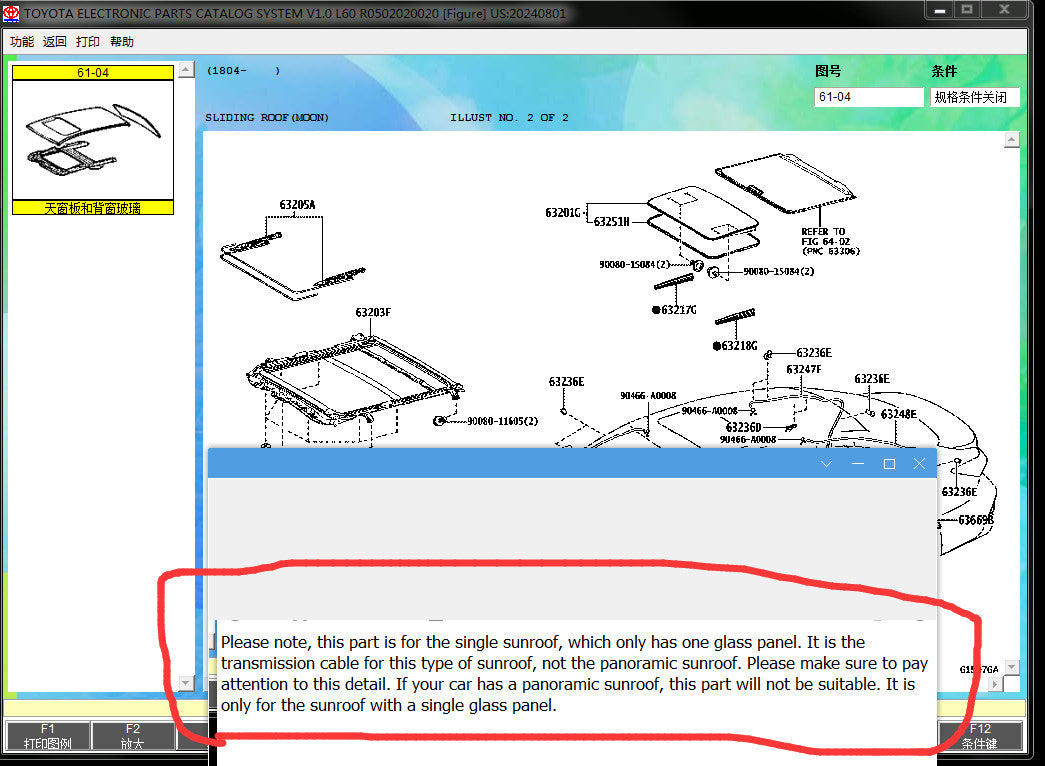Click the F2 放大 zoom button
The image size is (1045, 766).
click(x=132, y=736)
